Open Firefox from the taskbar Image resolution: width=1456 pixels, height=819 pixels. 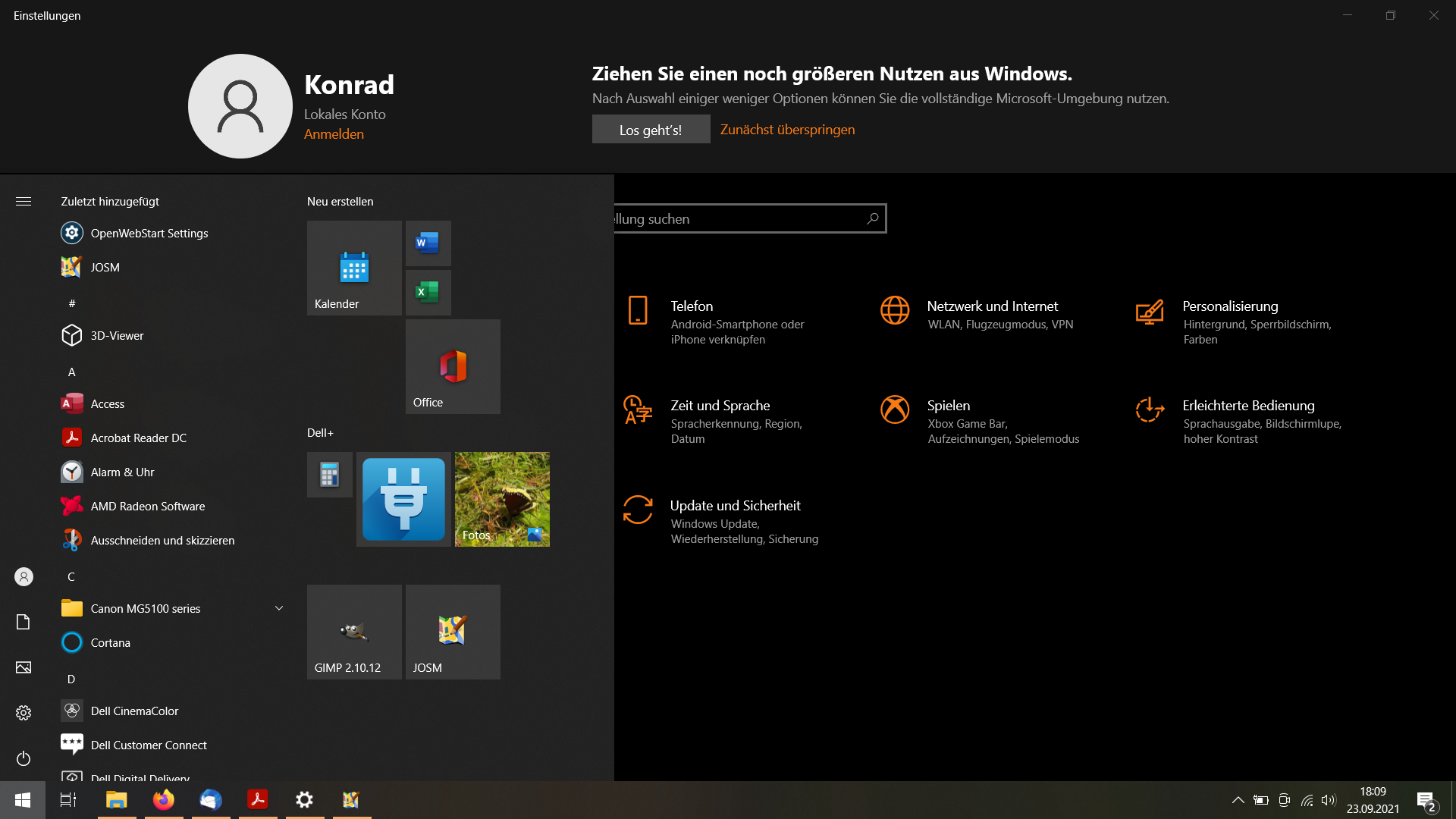[163, 799]
